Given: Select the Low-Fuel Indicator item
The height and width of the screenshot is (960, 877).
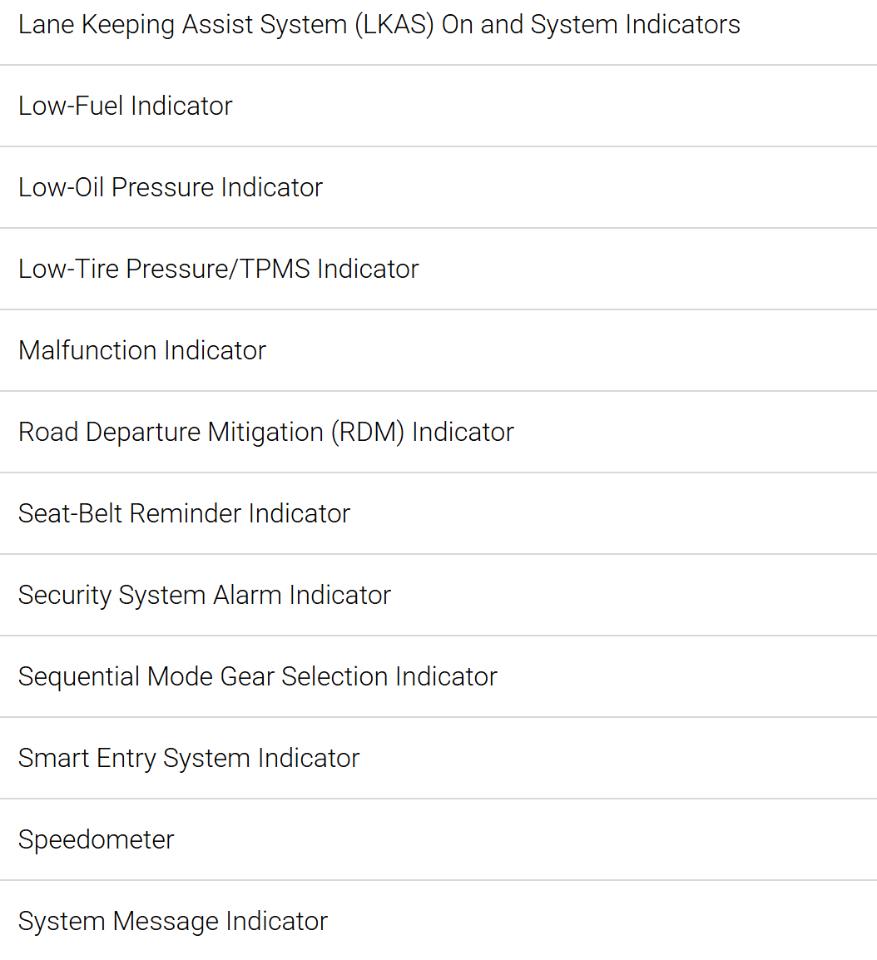Looking at the screenshot, I should click(438, 106).
